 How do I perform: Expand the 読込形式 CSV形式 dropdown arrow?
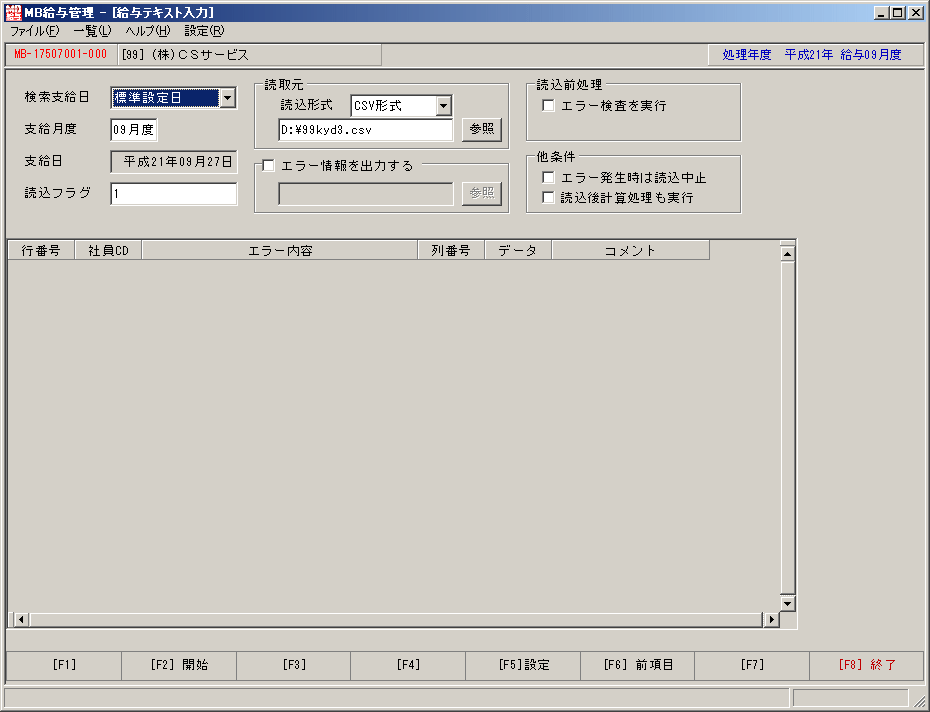443,106
